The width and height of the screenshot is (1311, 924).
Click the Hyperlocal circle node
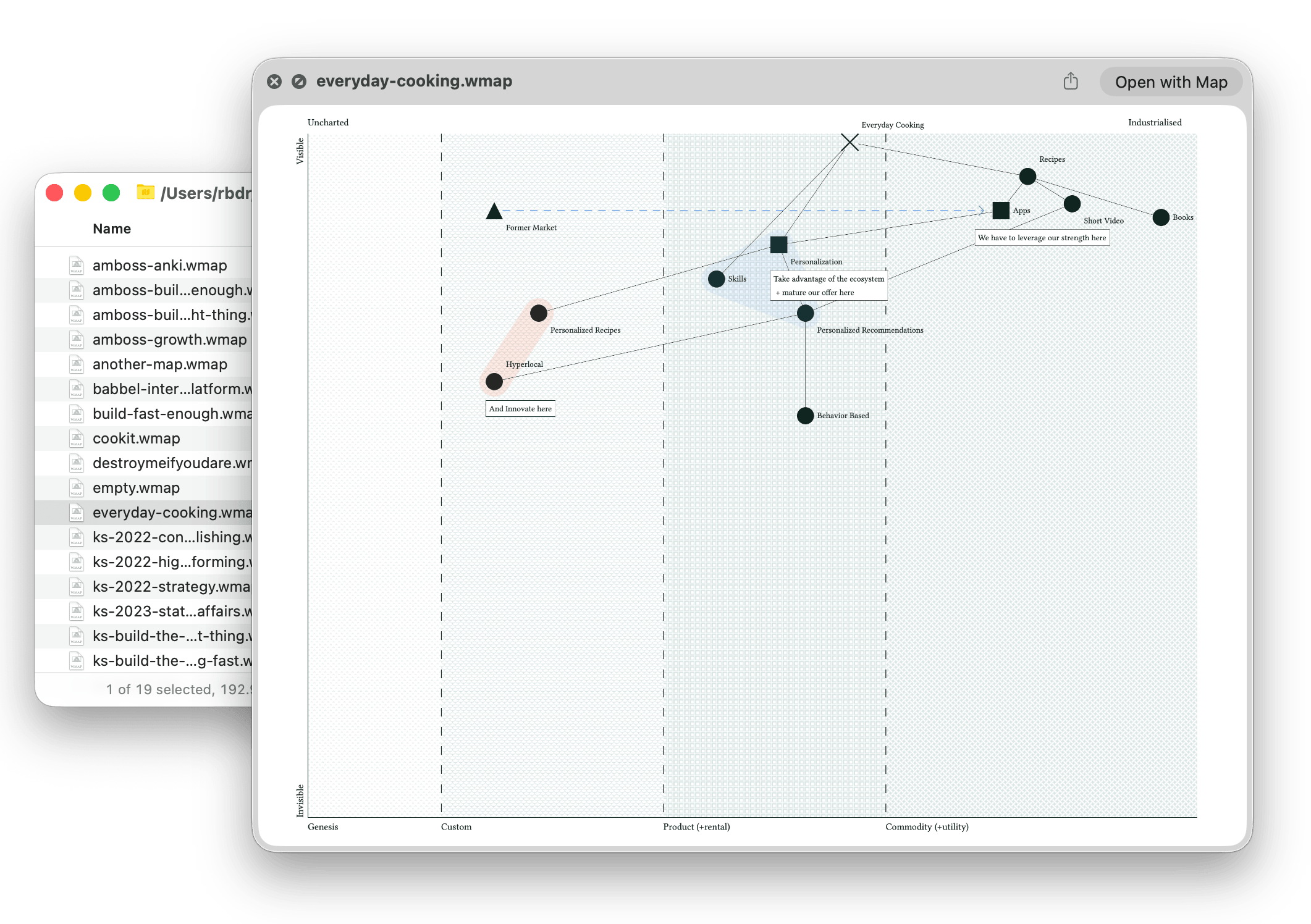494,382
